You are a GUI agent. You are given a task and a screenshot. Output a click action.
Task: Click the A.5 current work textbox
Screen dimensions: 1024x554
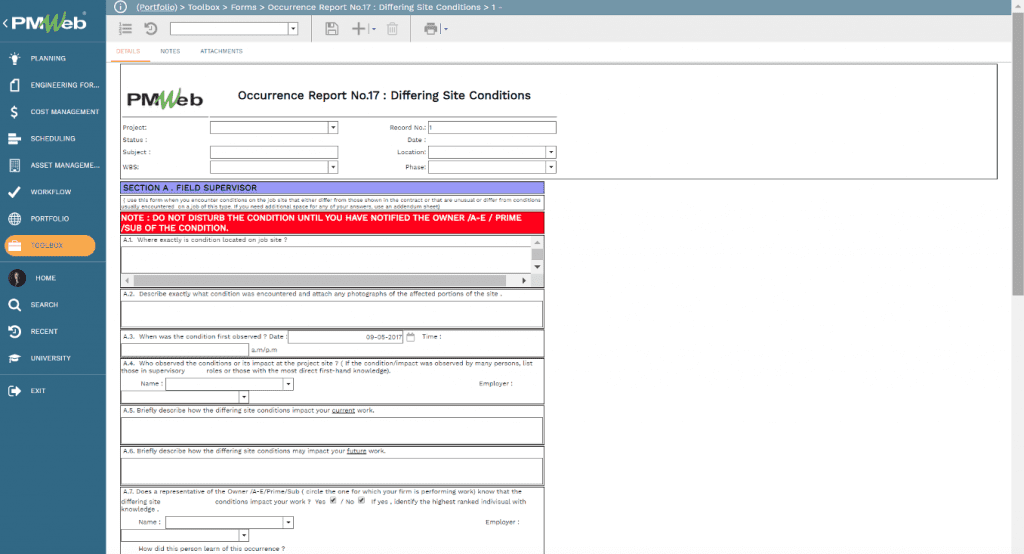(x=332, y=431)
